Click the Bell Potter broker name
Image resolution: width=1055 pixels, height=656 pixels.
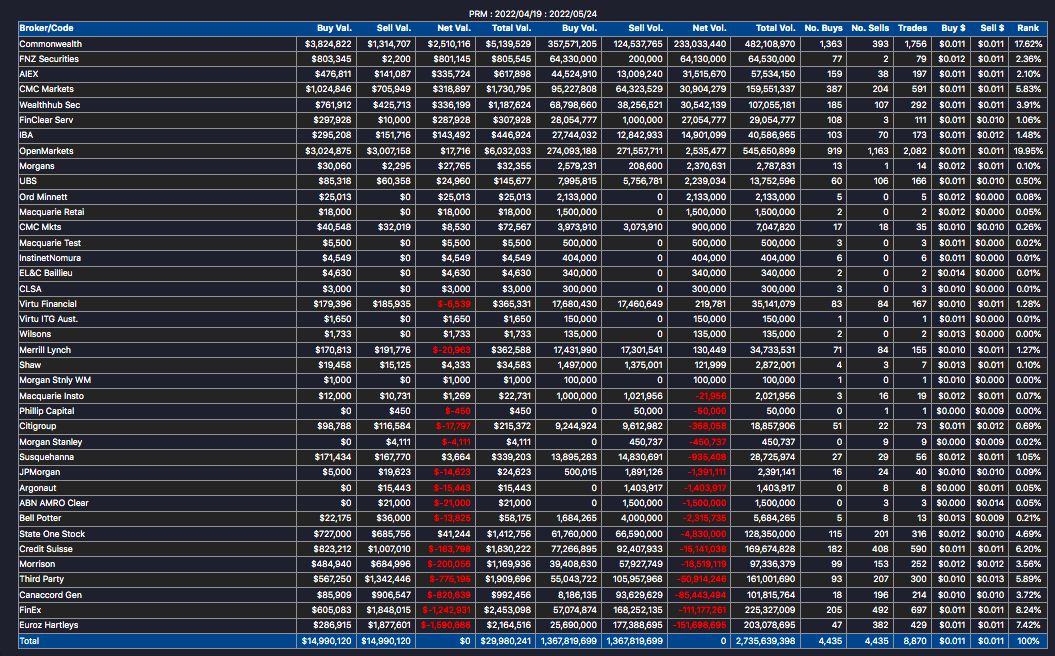[x=40, y=518]
